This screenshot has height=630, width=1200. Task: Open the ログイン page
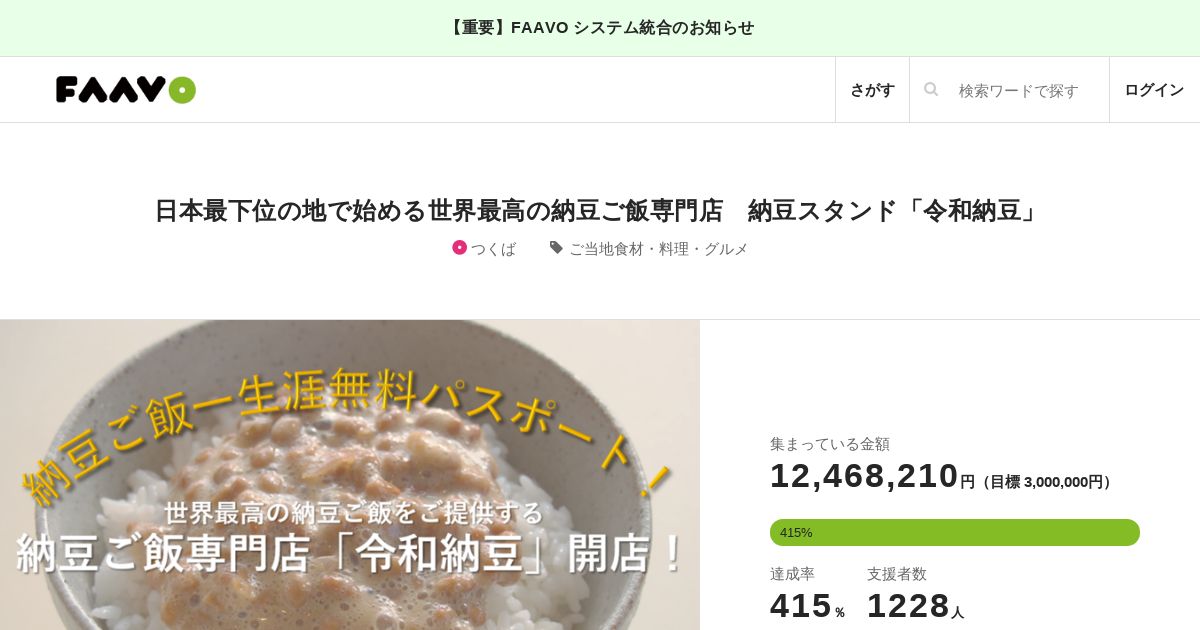1154,90
